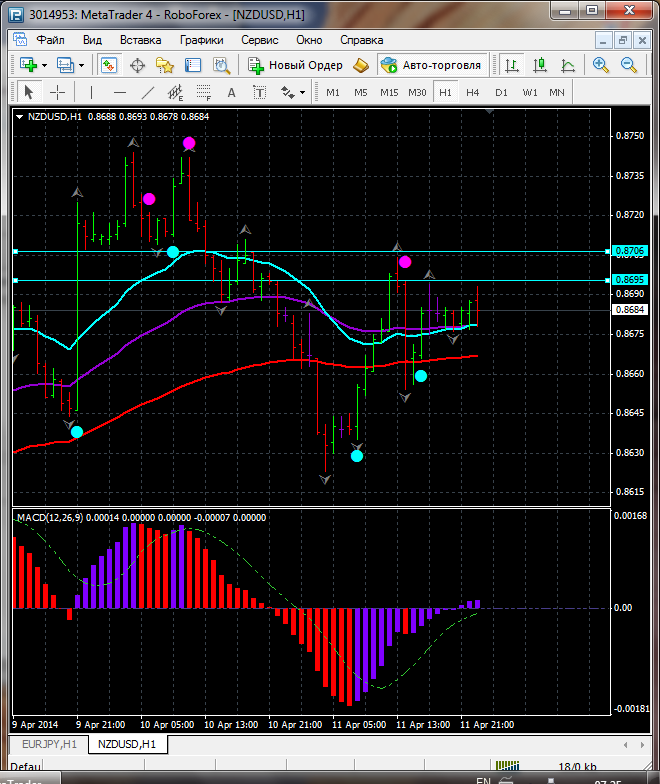
Task: Expand the new chart dropdown arrow
Action: [44, 65]
